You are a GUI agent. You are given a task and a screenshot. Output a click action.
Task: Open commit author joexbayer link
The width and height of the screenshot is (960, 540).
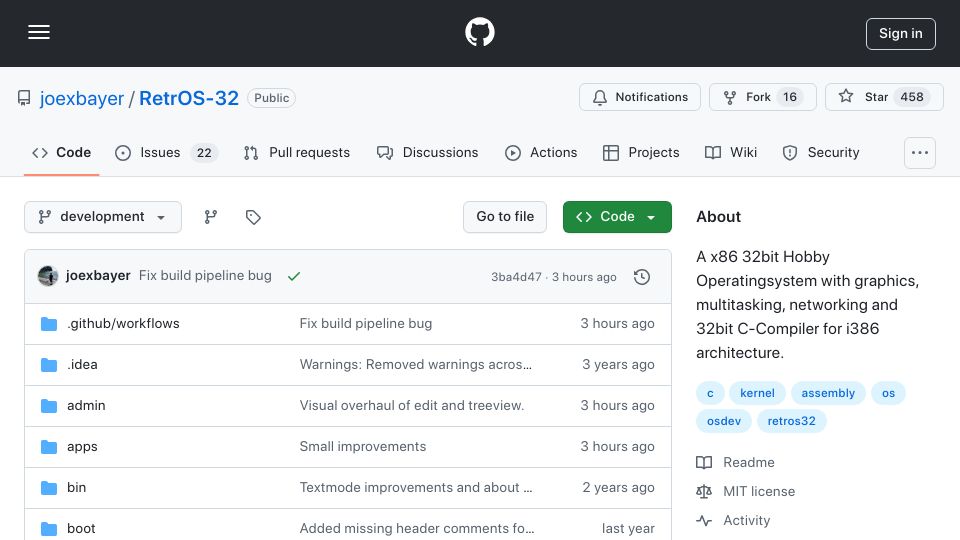point(98,276)
